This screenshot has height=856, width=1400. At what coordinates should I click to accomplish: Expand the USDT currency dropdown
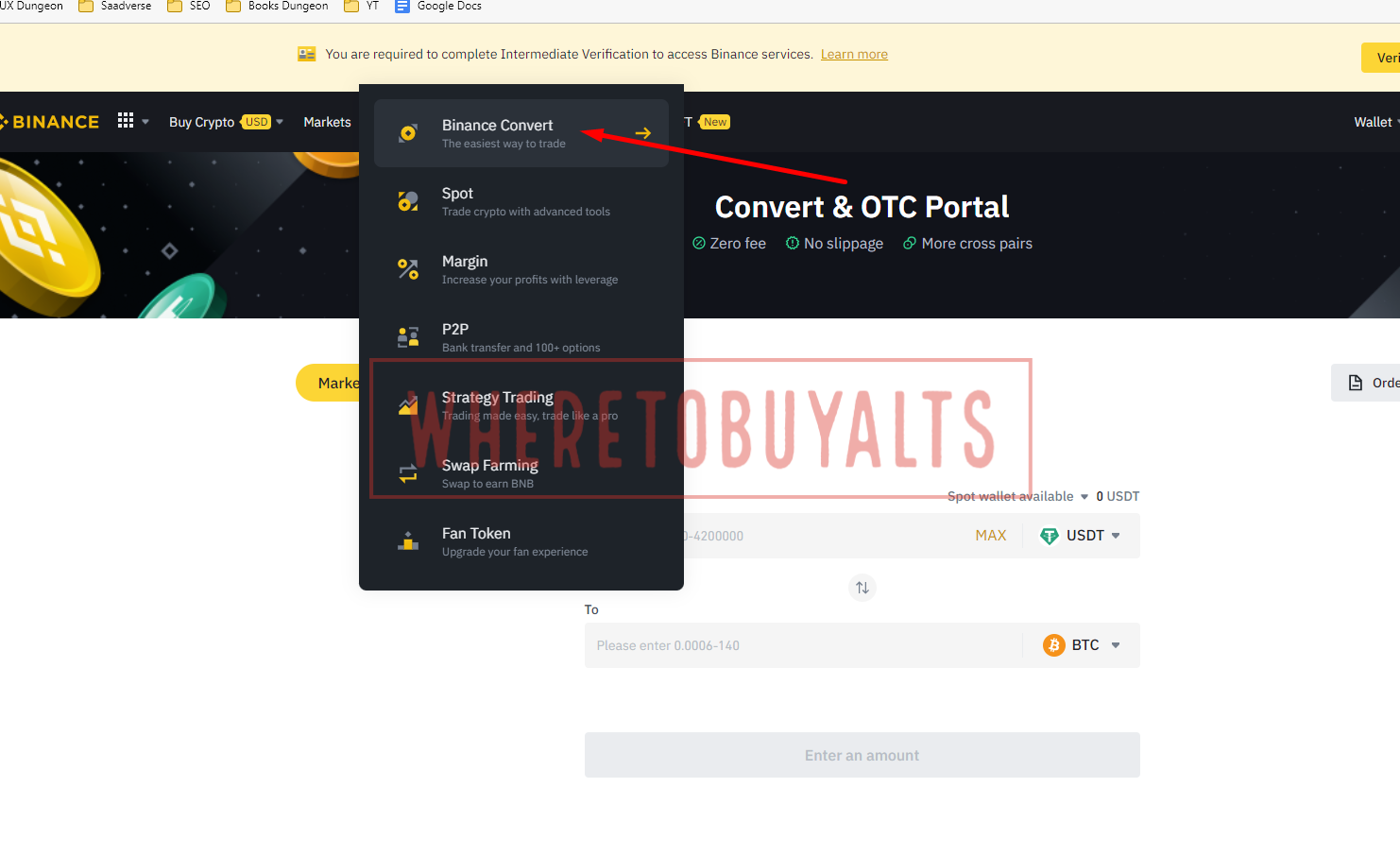point(1081,536)
